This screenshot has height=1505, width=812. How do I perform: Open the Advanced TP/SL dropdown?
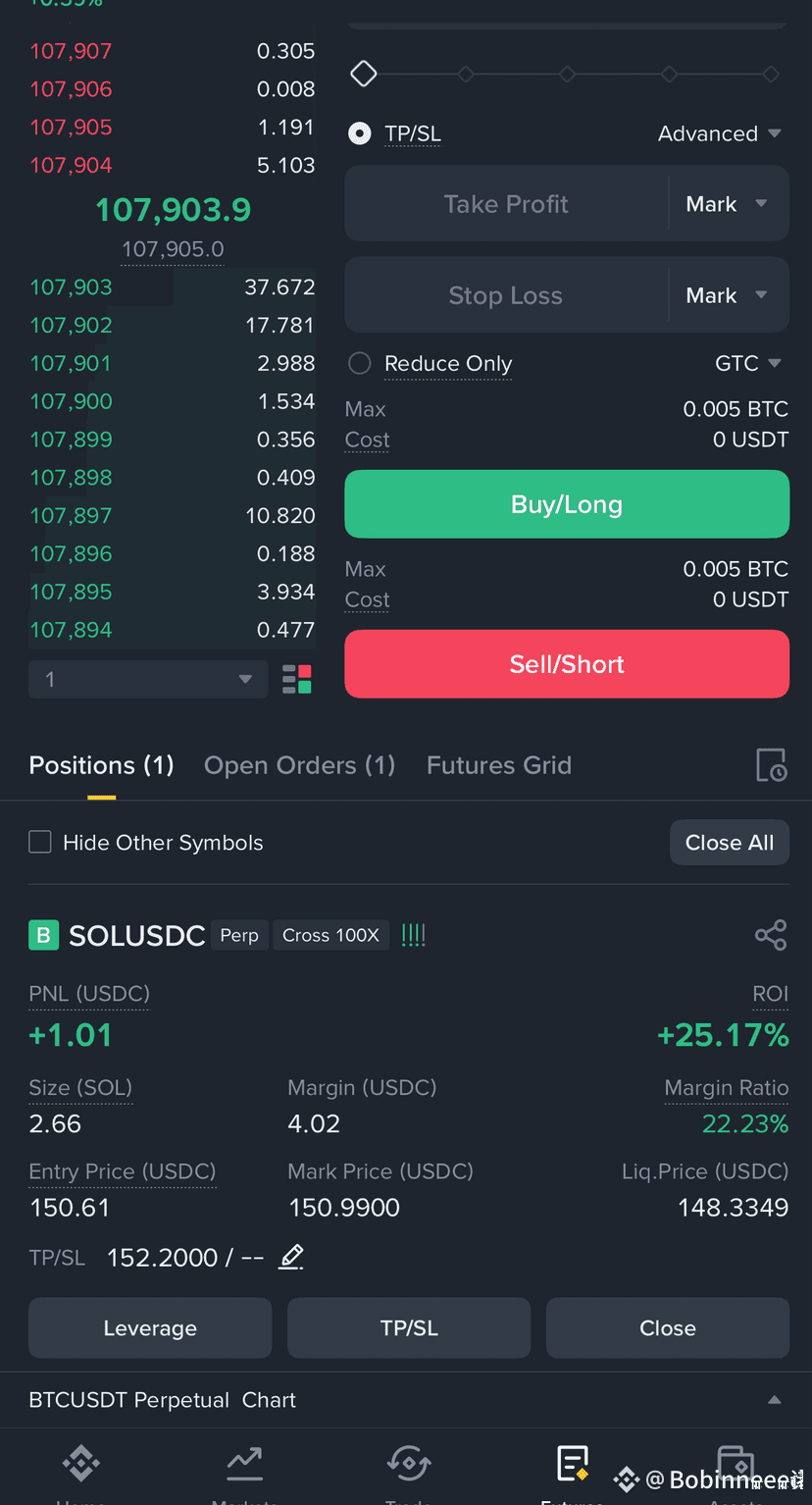720,133
